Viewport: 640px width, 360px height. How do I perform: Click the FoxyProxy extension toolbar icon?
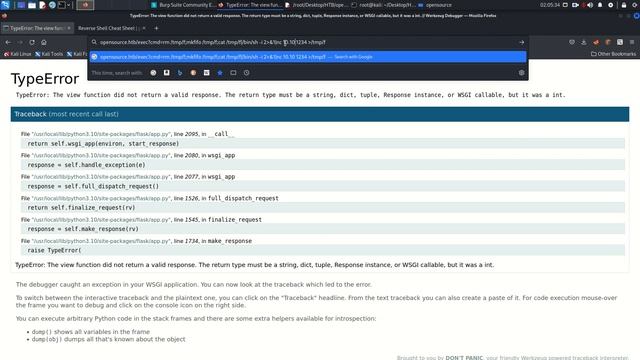pos(596,42)
